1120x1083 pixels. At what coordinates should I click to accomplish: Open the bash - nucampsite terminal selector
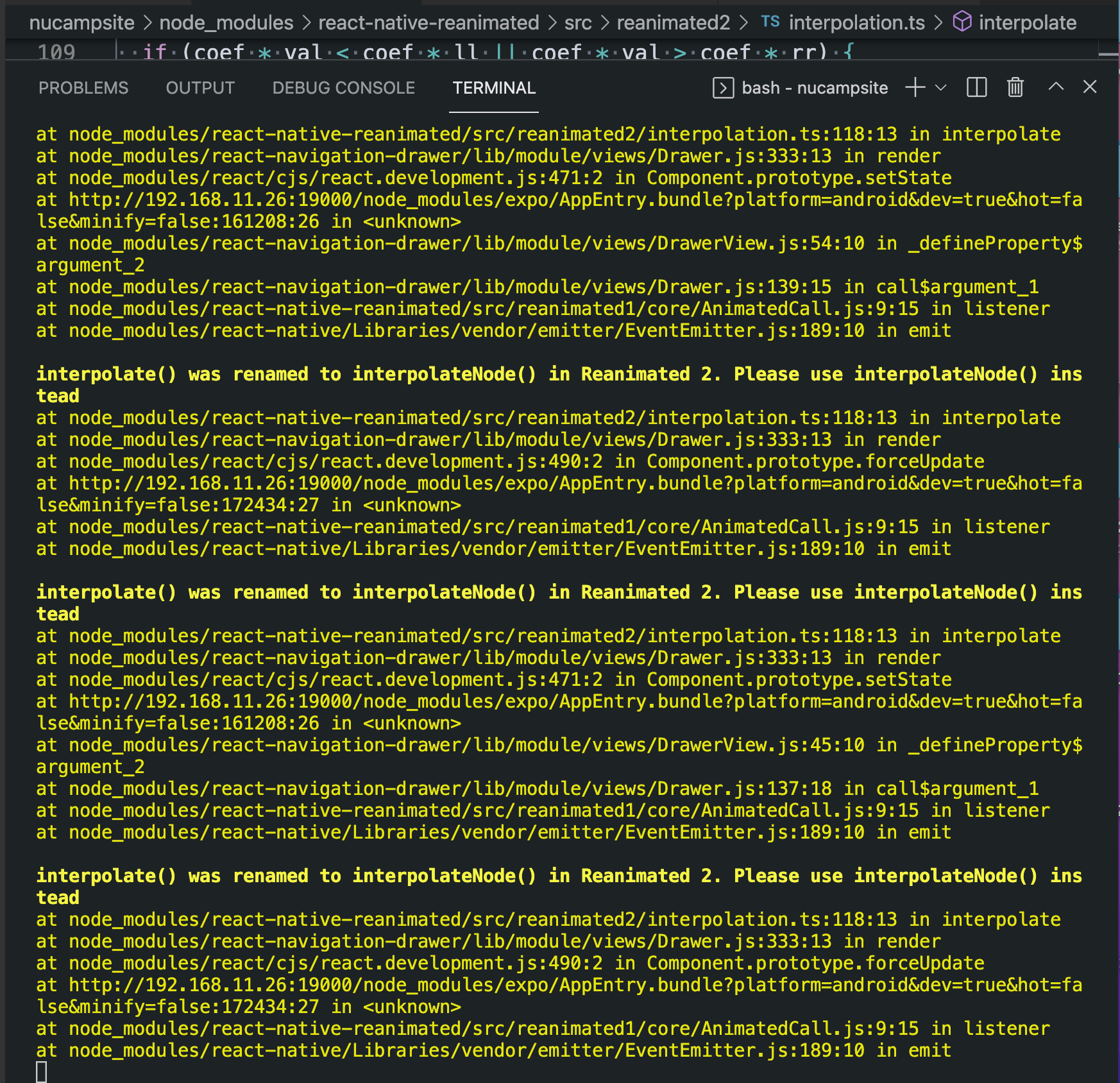point(815,88)
